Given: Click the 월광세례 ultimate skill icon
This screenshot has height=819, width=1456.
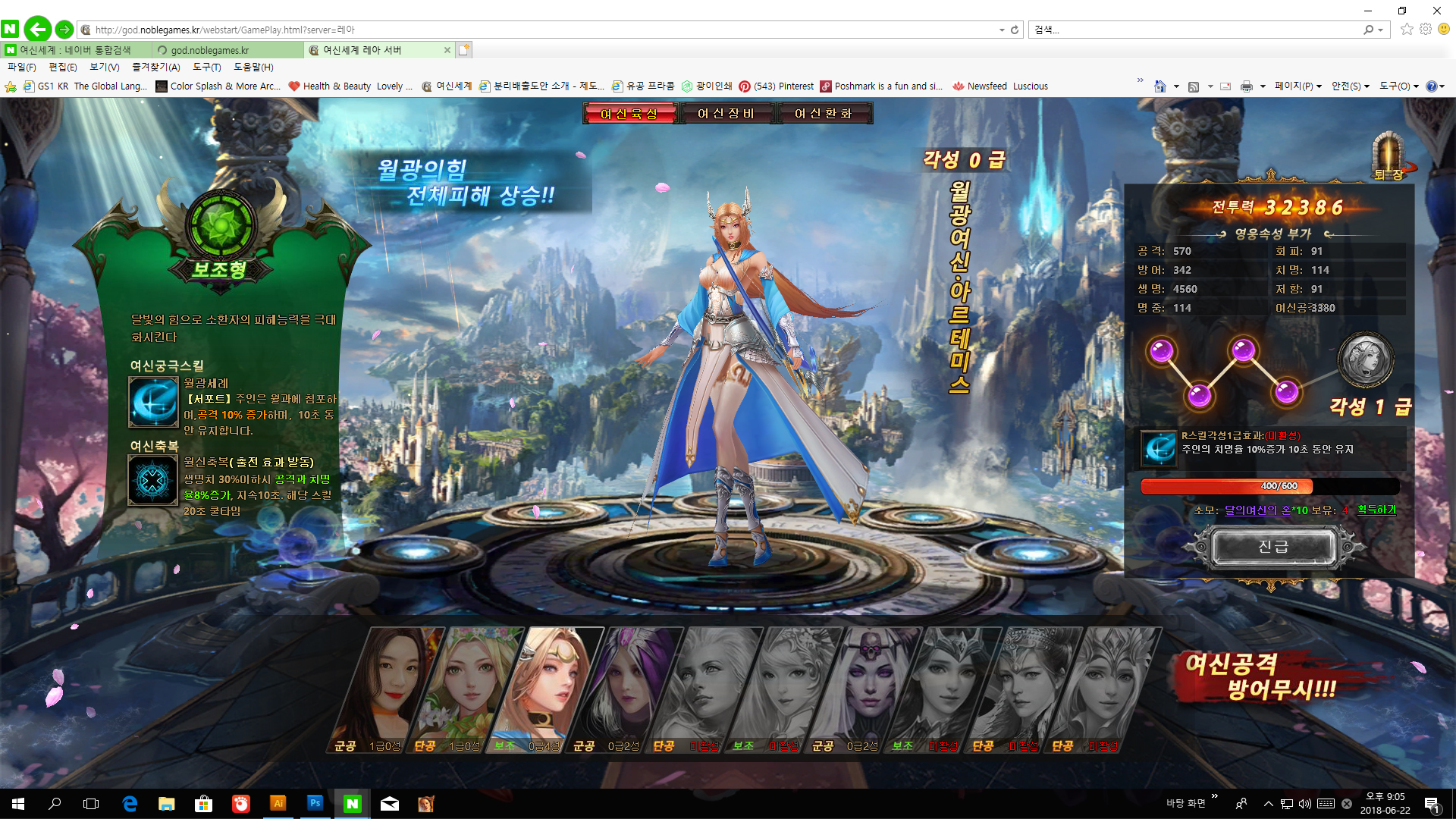Looking at the screenshot, I should pos(153,402).
